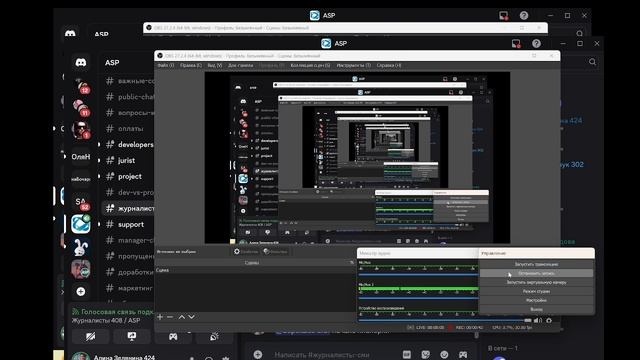640x360 pixels.
Task: Move scene down with the down arrow in OBS
Action: [191, 317]
